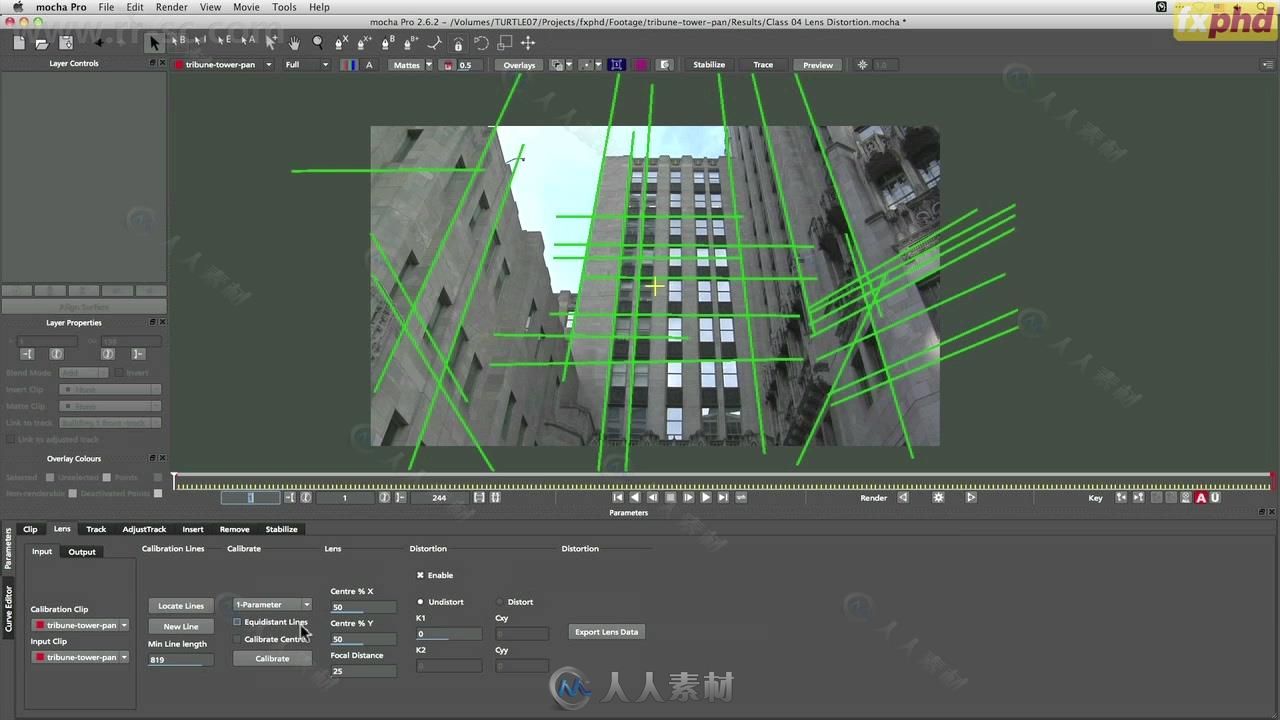This screenshot has width=1280, height=720.
Task: Click the Focal Distance 25 field
Action: tap(363, 671)
